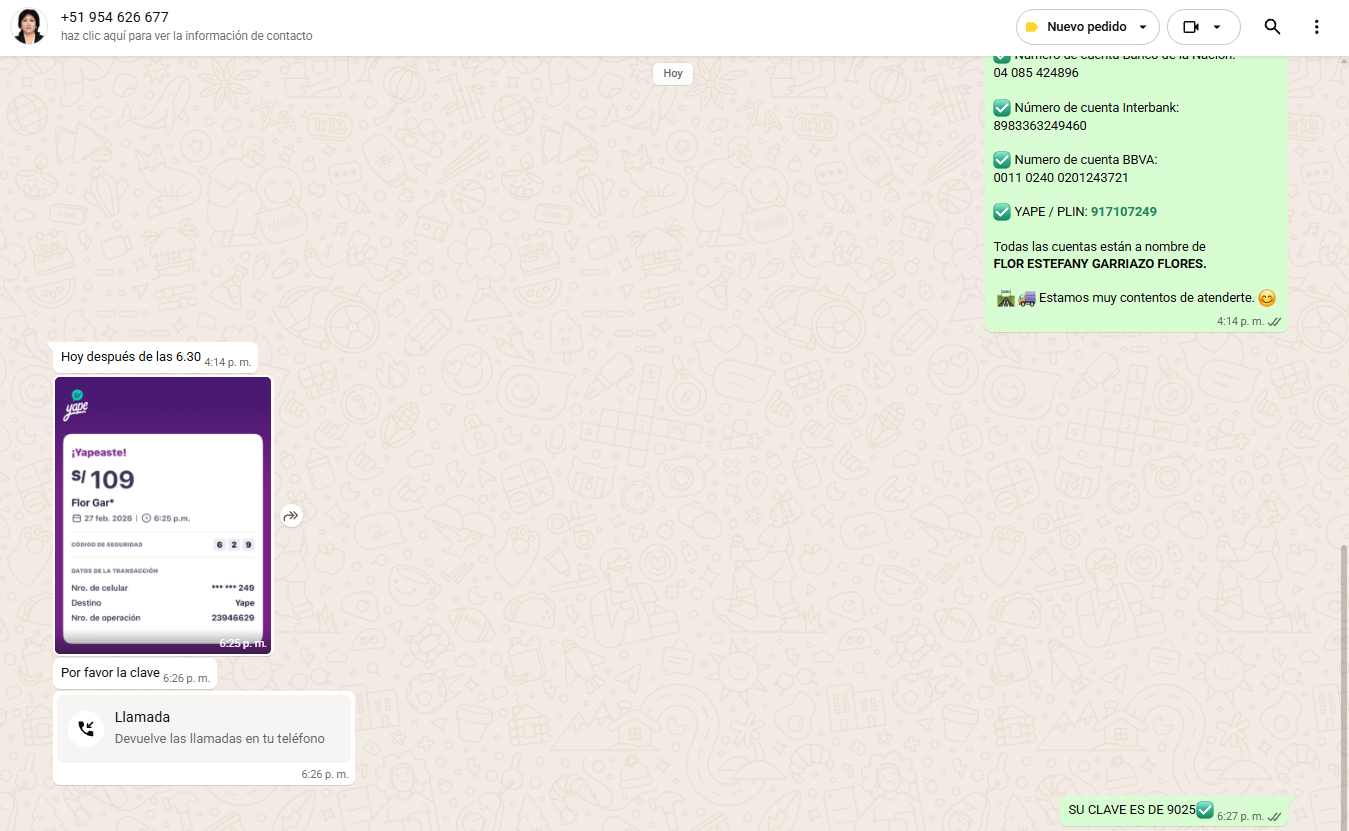1349x831 pixels.
Task: Click the chat's vertical scrollbar
Action: tap(1344, 680)
